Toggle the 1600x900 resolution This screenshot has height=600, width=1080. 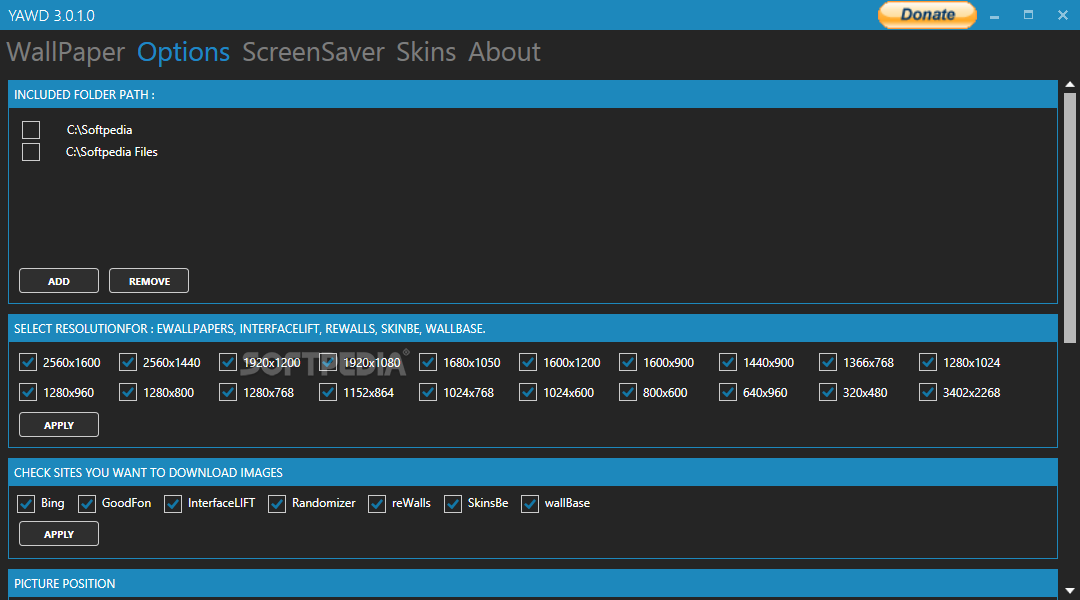[628, 362]
